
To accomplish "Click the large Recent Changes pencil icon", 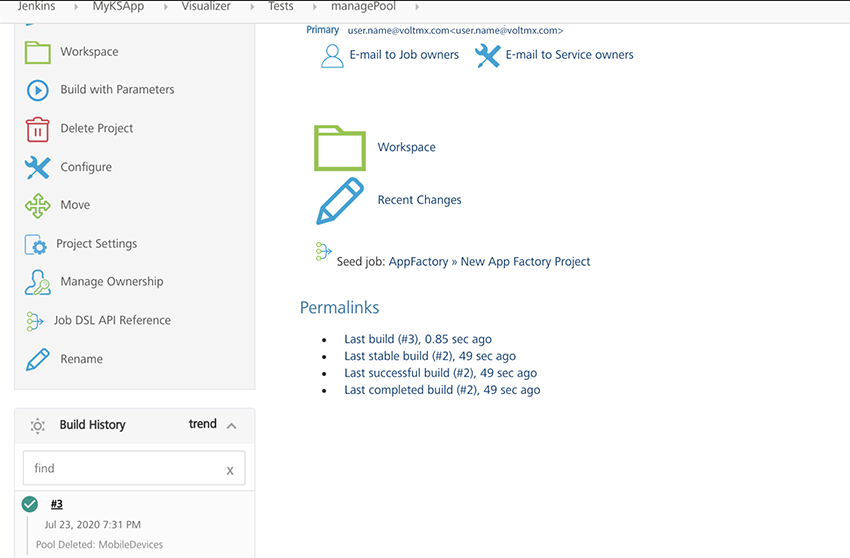I will pyautogui.click(x=340, y=201).
